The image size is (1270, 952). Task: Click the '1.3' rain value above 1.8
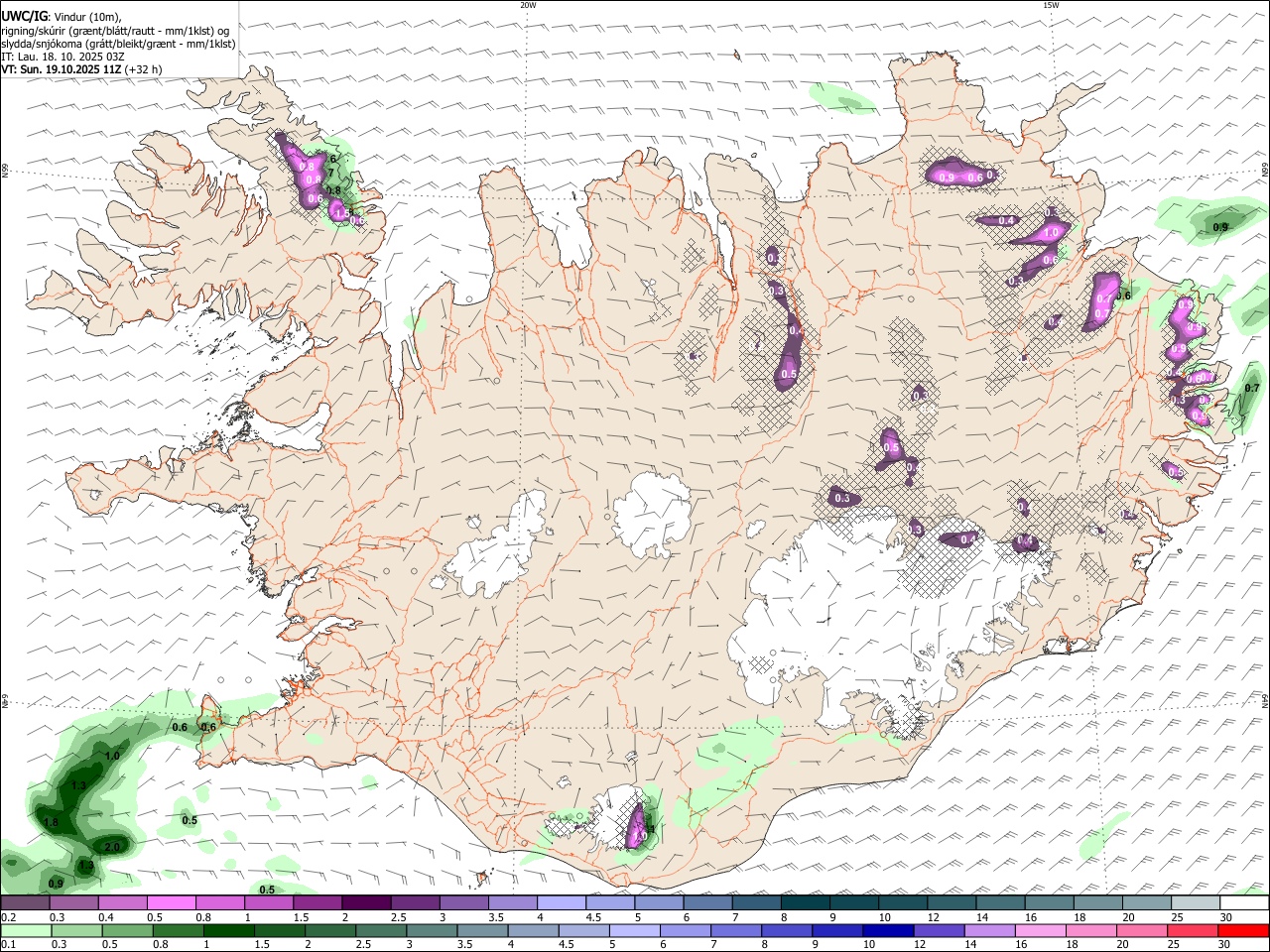pos(78,786)
